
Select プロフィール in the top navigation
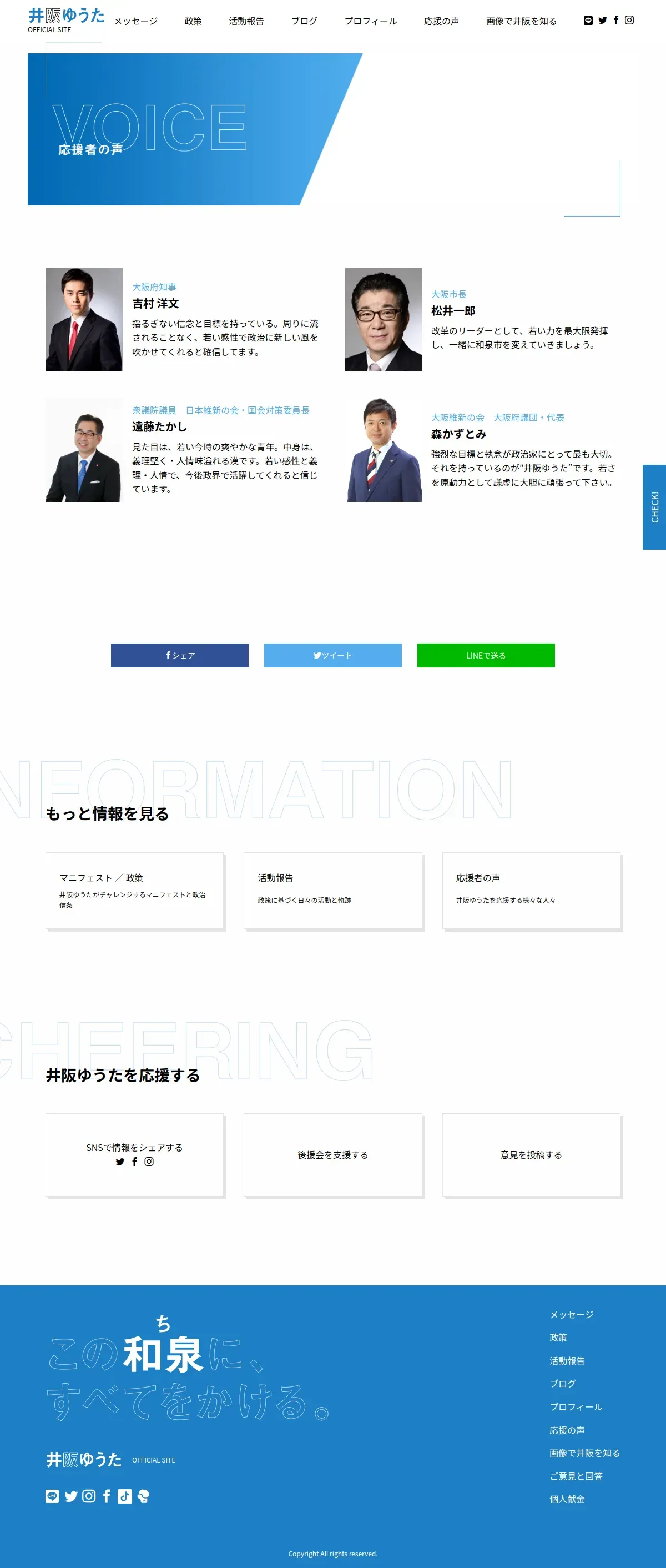371,21
